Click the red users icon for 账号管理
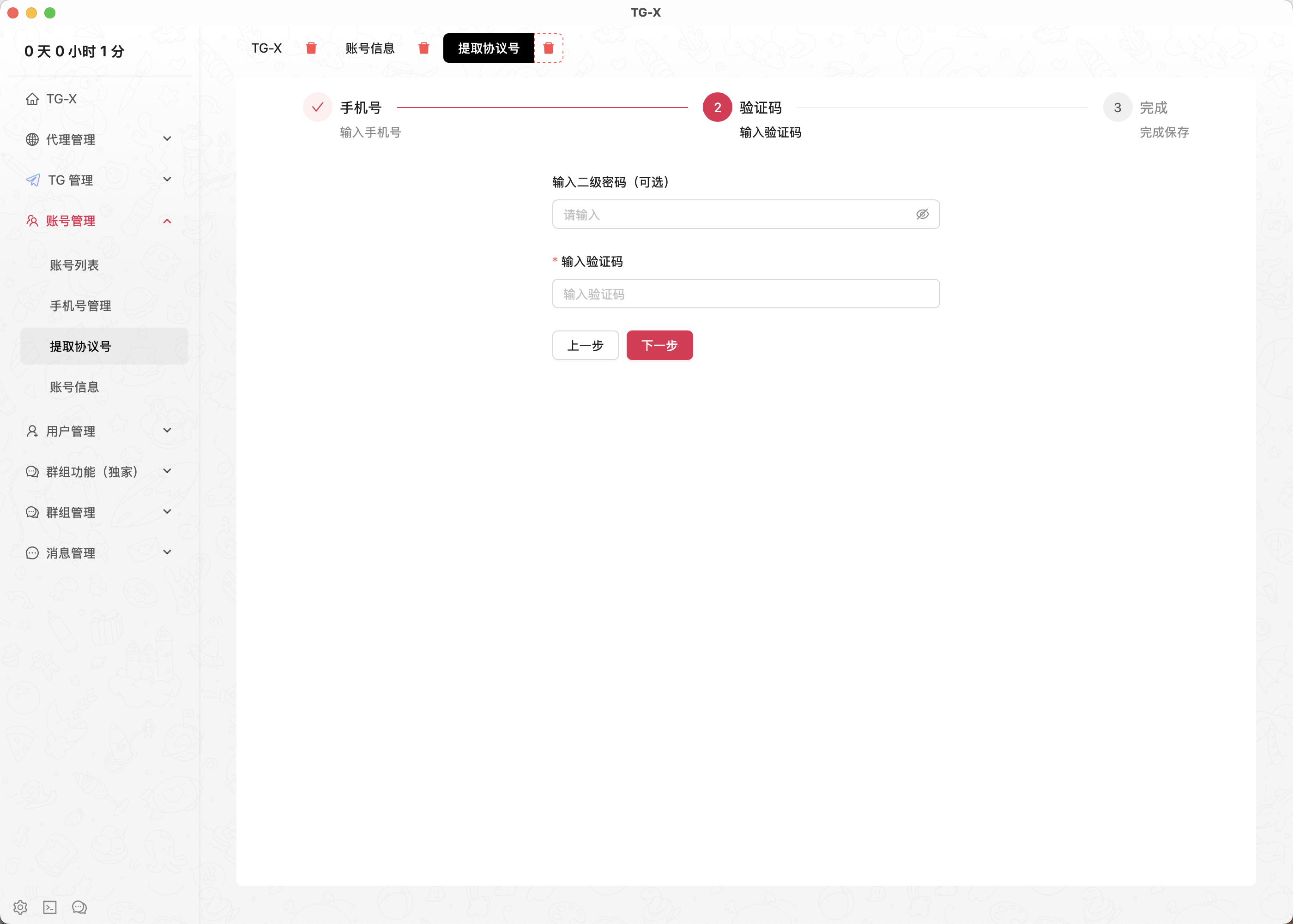1293x924 pixels. click(x=32, y=221)
